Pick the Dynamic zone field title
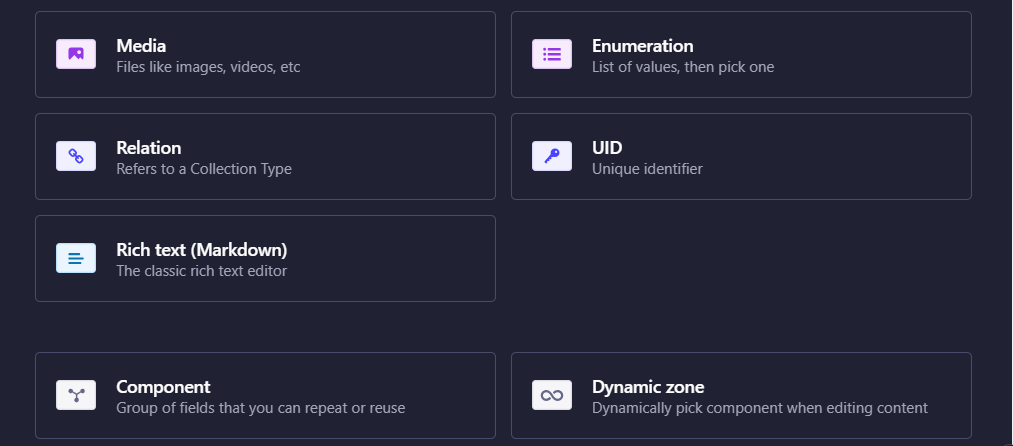1013x446 pixels. pos(648,387)
